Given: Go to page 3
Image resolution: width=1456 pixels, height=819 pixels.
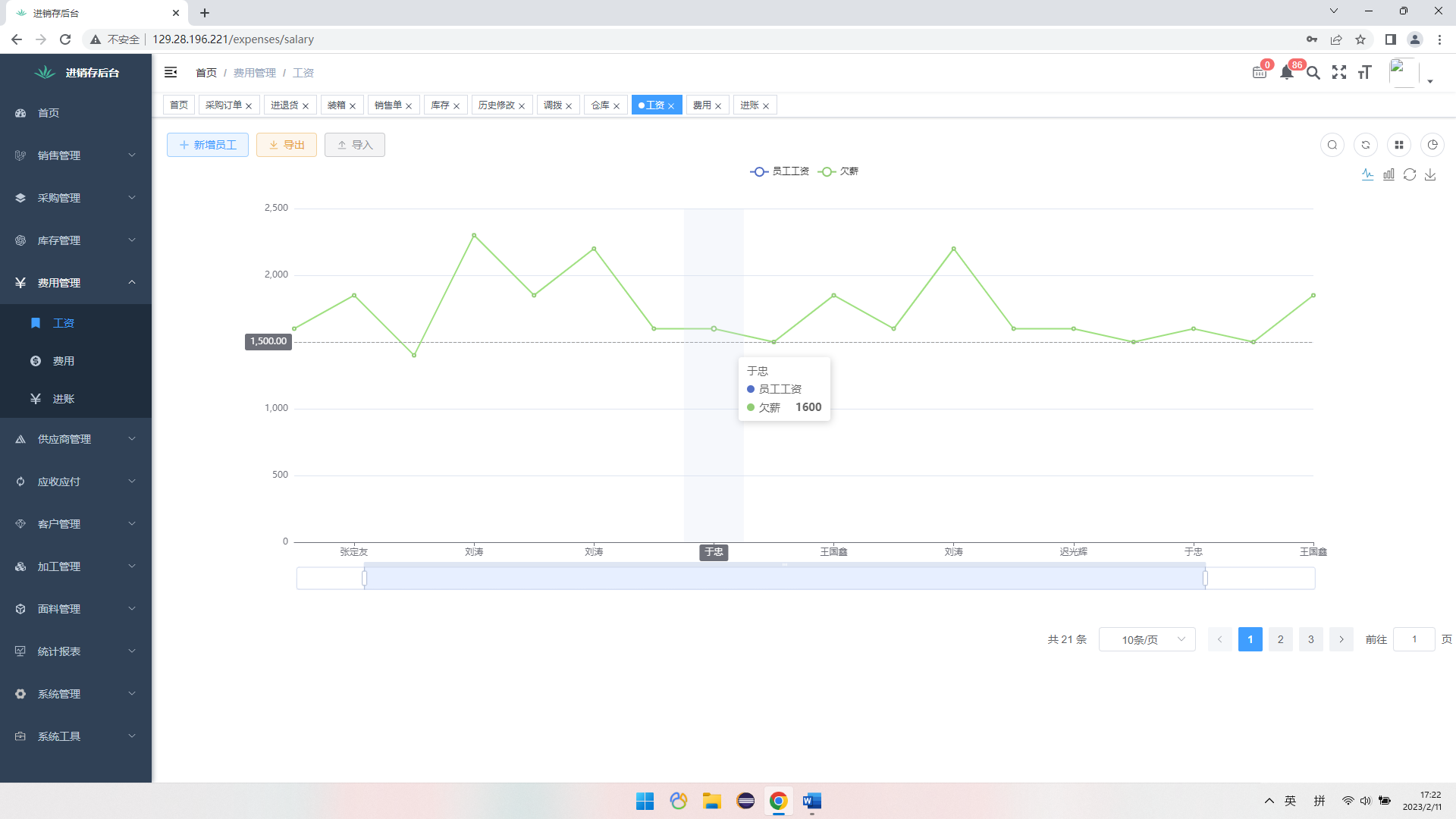Looking at the screenshot, I should click(1311, 639).
